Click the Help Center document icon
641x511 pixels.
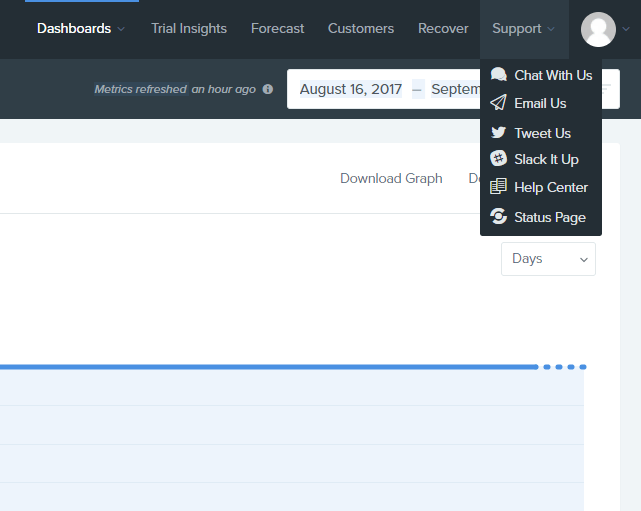click(498, 187)
